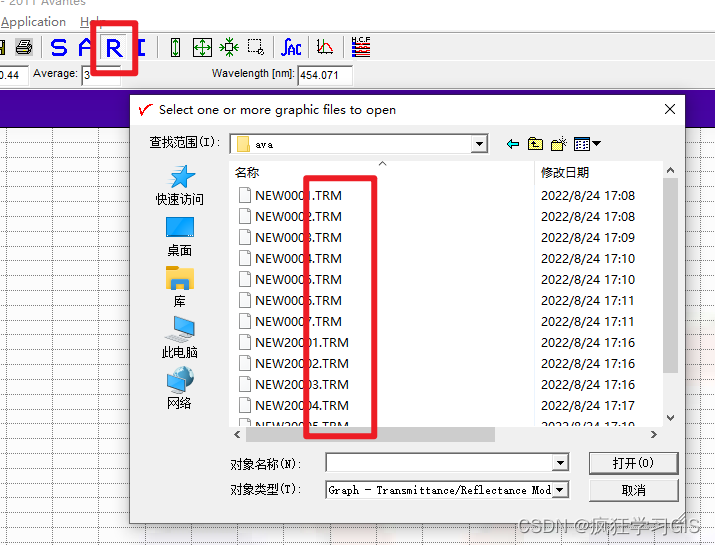Open the view menu icon in dialog

[587, 144]
